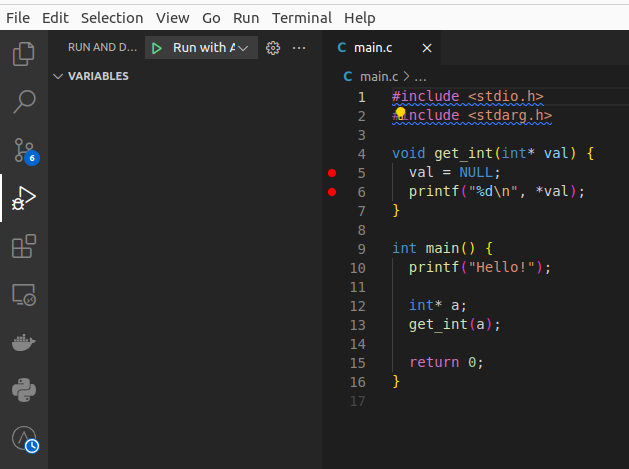Viewport: 629px width, 469px height.
Task: Click line number 9 in gutter
Action: click(361, 249)
